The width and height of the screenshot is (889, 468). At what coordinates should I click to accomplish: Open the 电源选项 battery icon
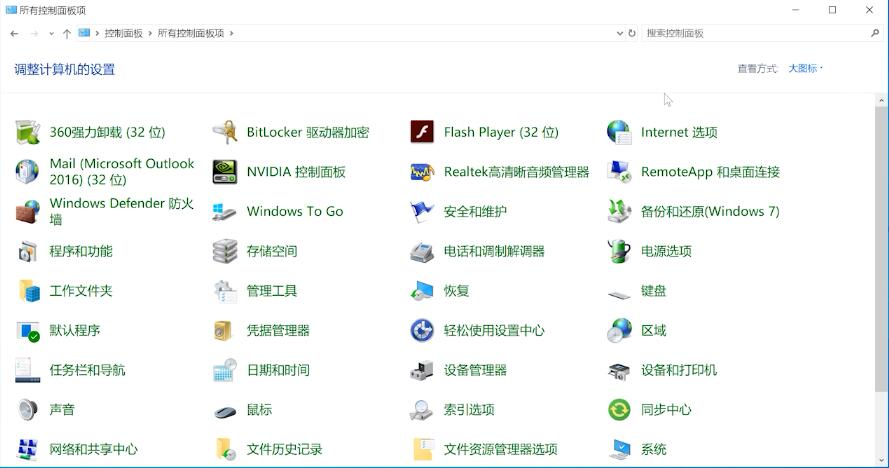click(x=619, y=251)
